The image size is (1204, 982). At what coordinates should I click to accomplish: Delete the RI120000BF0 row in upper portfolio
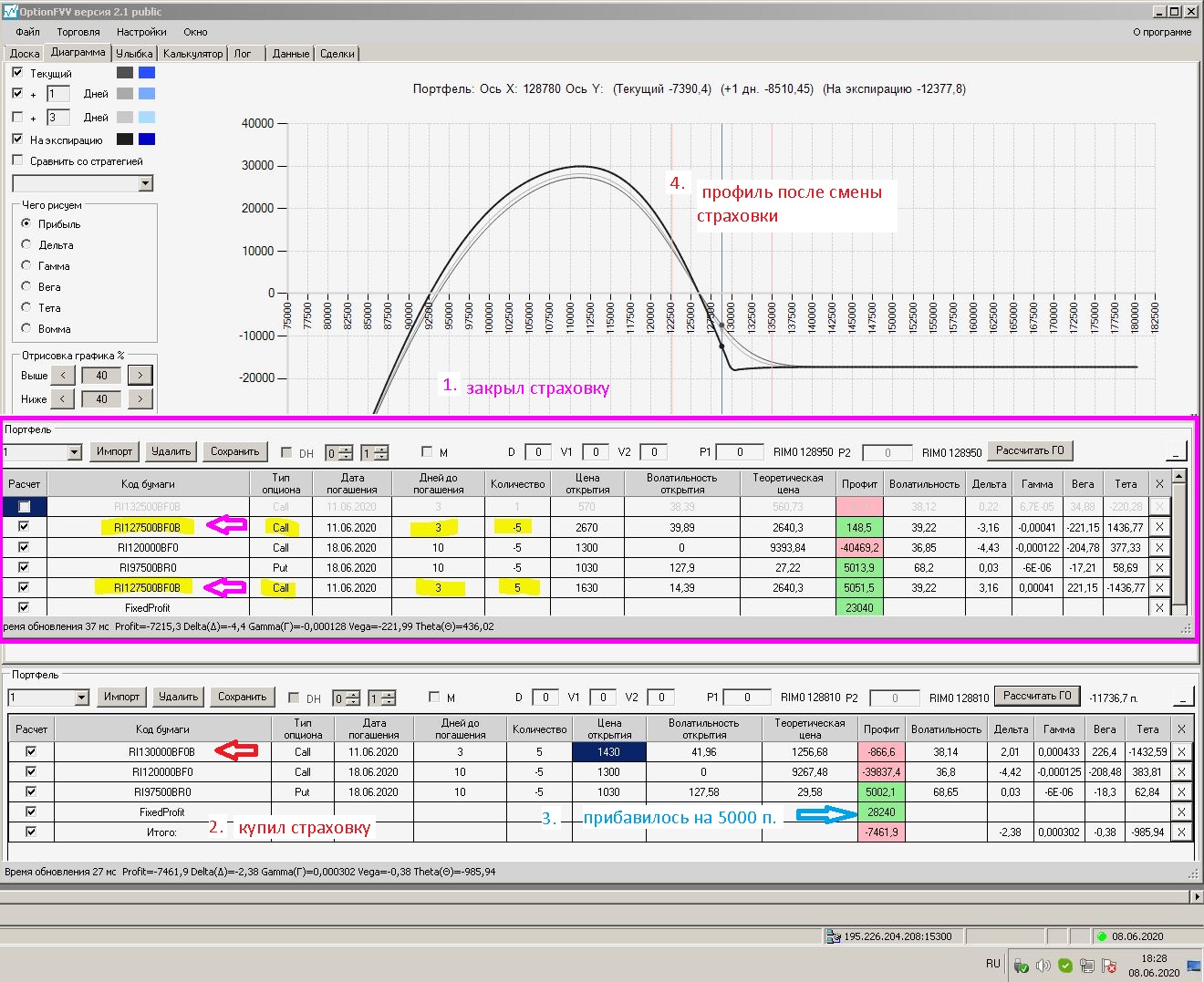tap(1159, 547)
